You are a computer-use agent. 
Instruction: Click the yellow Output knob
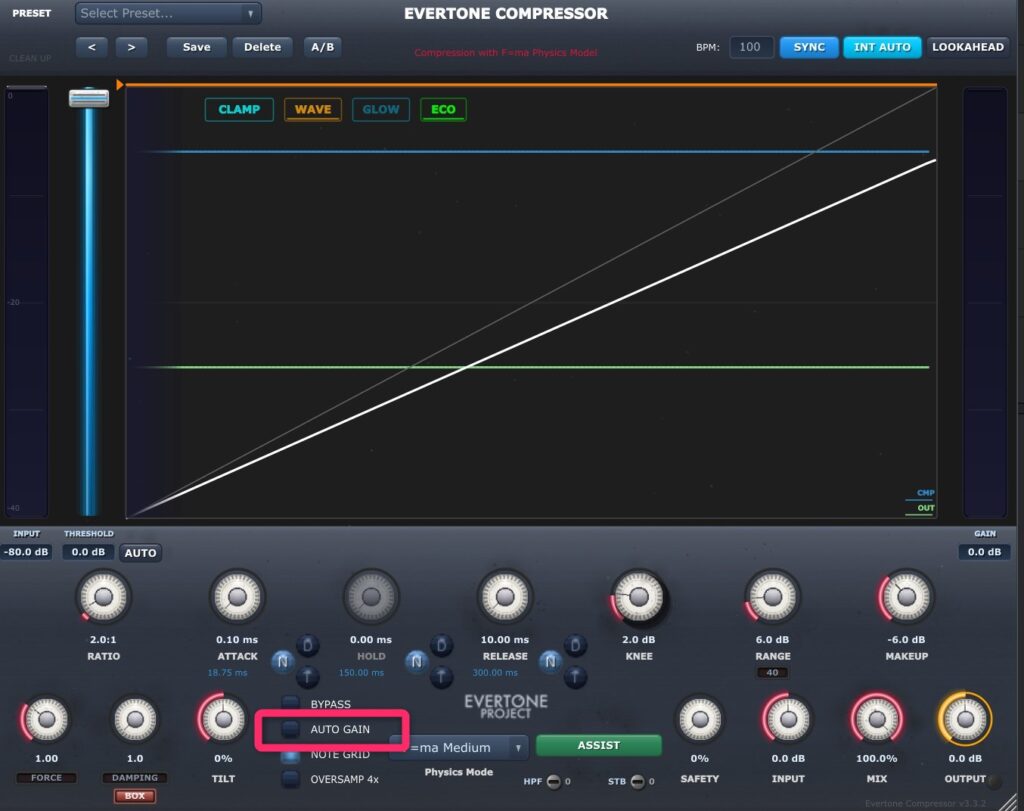(x=964, y=719)
